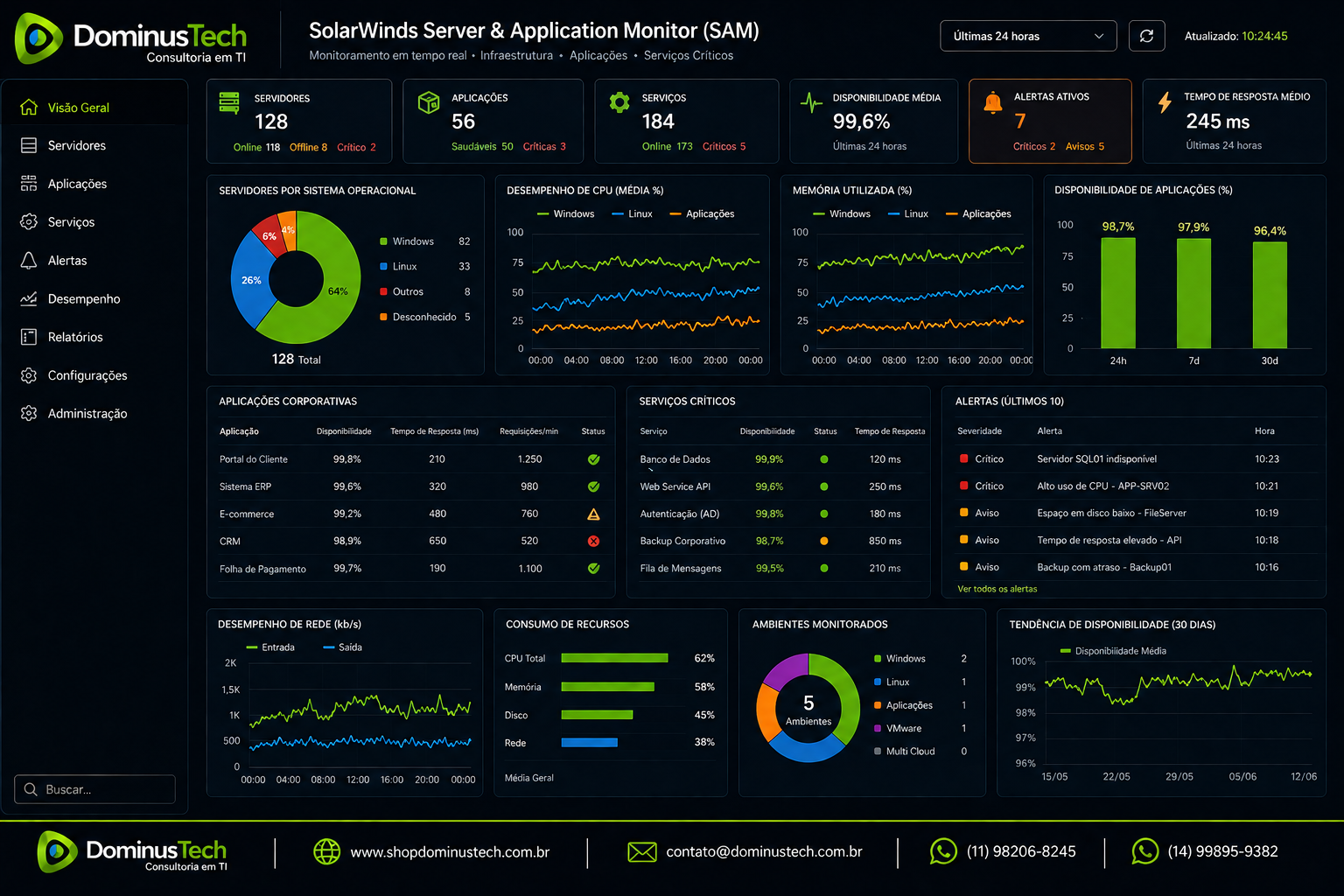
Task: Click the Configurações gear icon in sidebar
Action: point(29,375)
